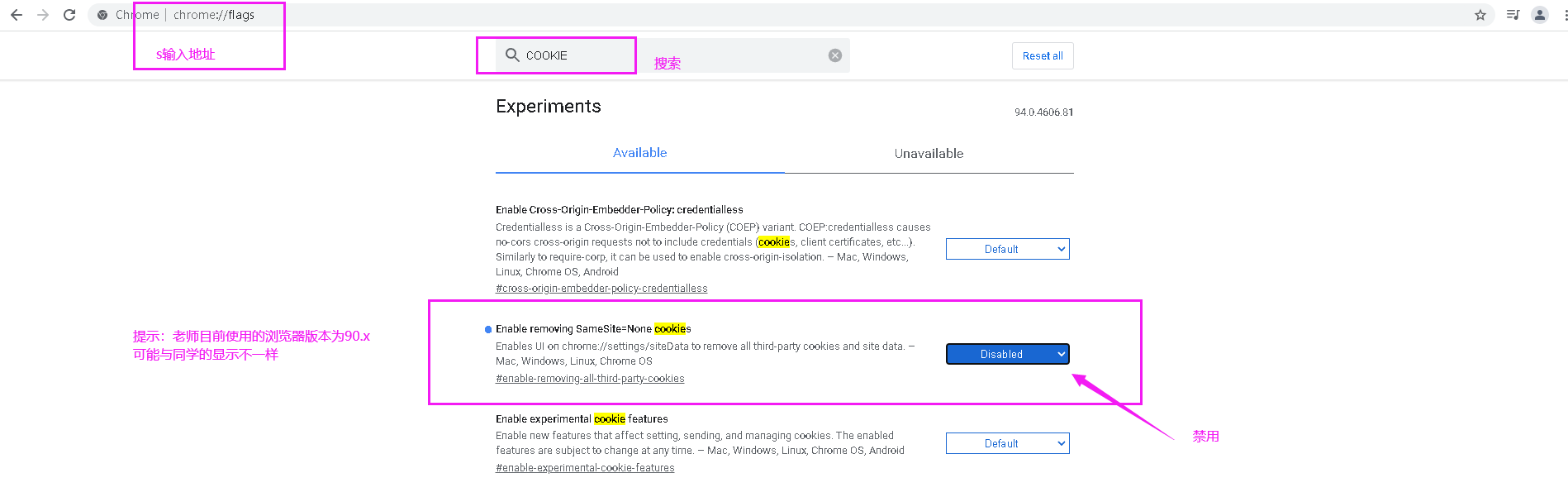Go back to the previous page

(x=17, y=15)
